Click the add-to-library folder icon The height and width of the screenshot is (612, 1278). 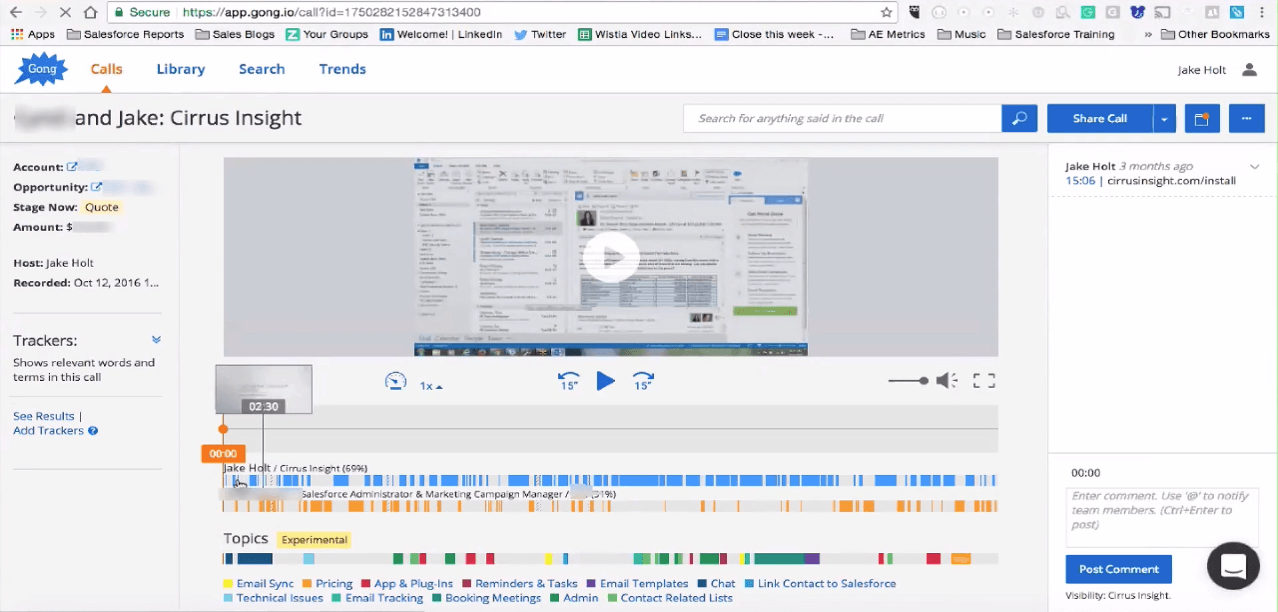[1202, 118]
